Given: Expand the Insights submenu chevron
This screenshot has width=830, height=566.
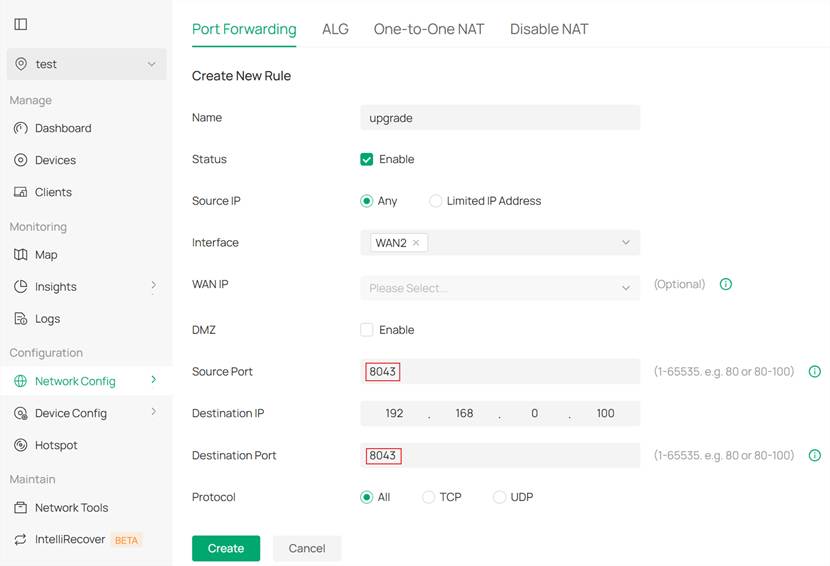Looking at the screenshot, I should click(x=153, y=286).
